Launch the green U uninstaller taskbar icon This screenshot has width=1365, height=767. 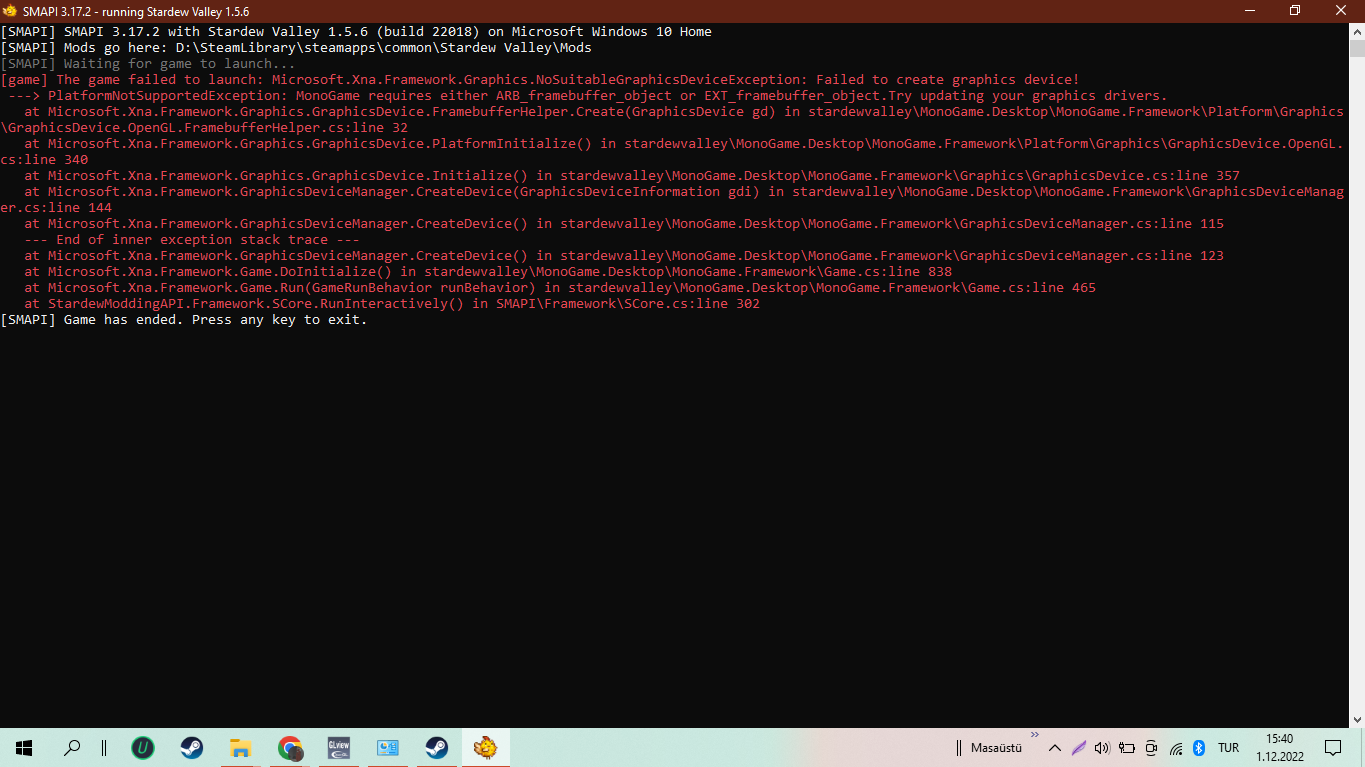point(143,747)
